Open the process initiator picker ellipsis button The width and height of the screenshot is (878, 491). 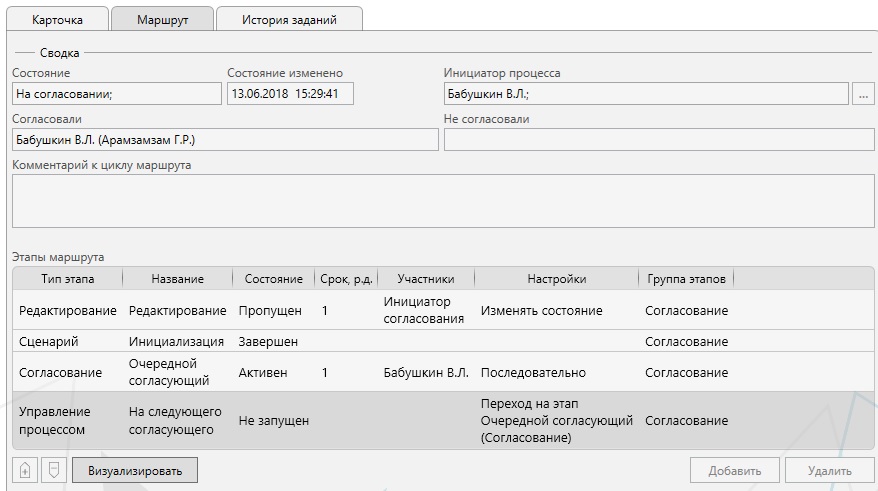point(863,94)
